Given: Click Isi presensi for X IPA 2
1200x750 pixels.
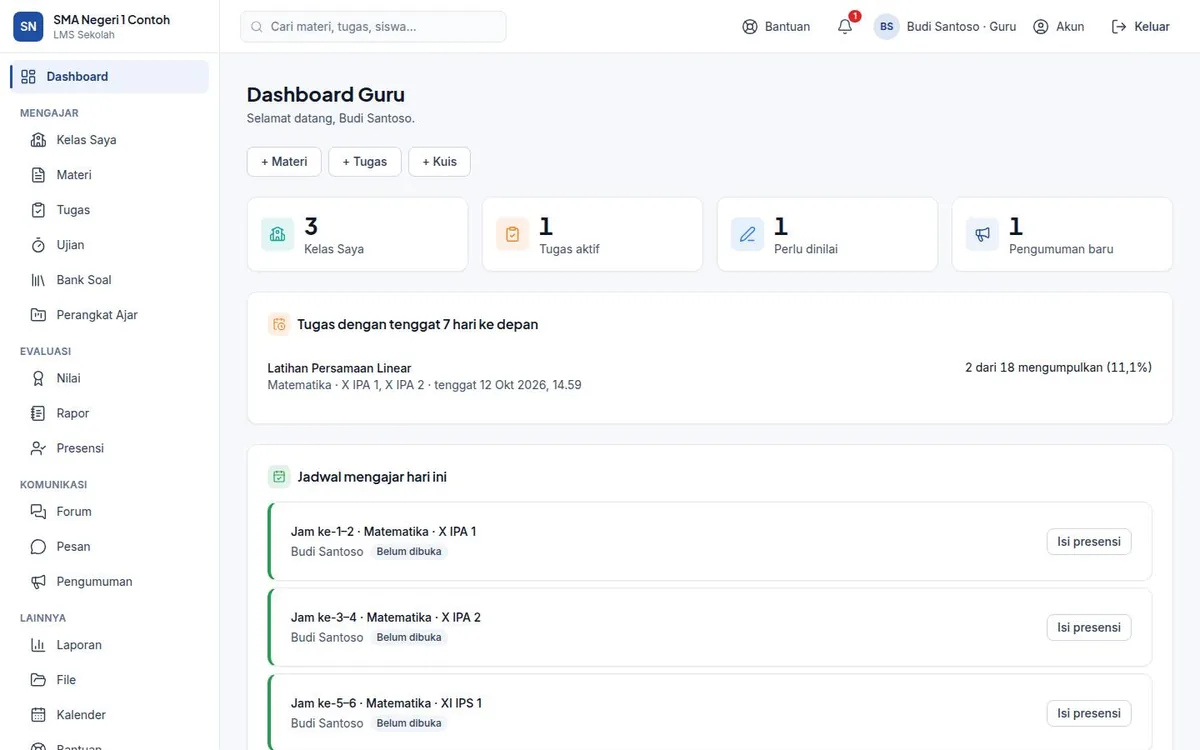Looking at the screenshot, I should click(1089, 628).
